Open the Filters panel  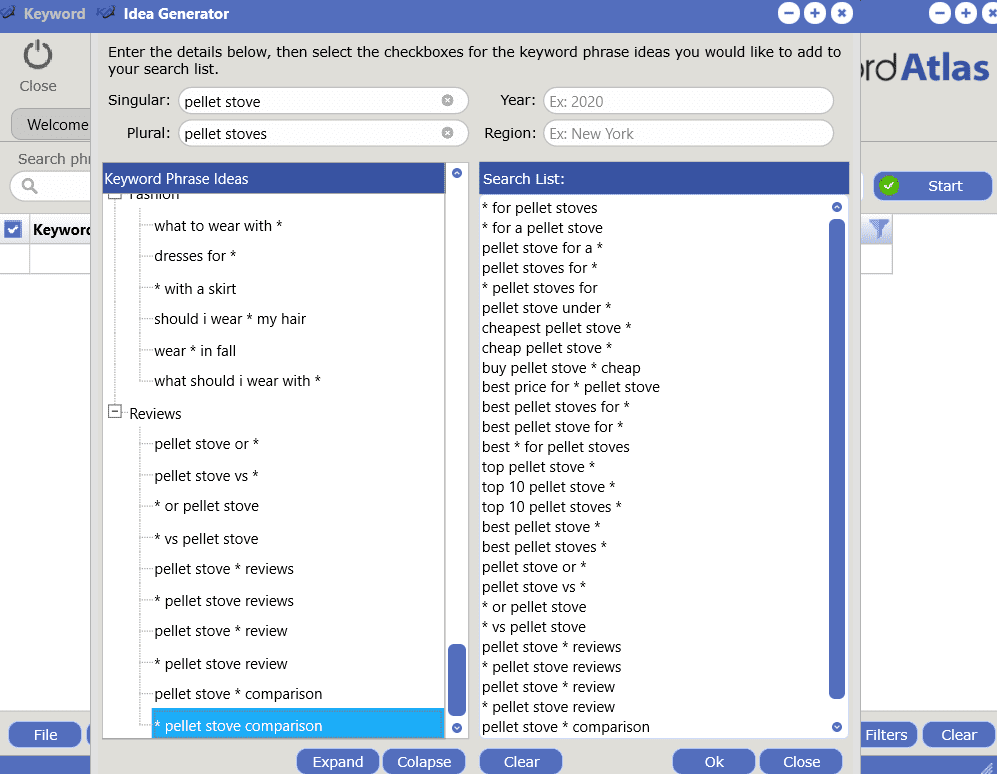coord(887,734)
